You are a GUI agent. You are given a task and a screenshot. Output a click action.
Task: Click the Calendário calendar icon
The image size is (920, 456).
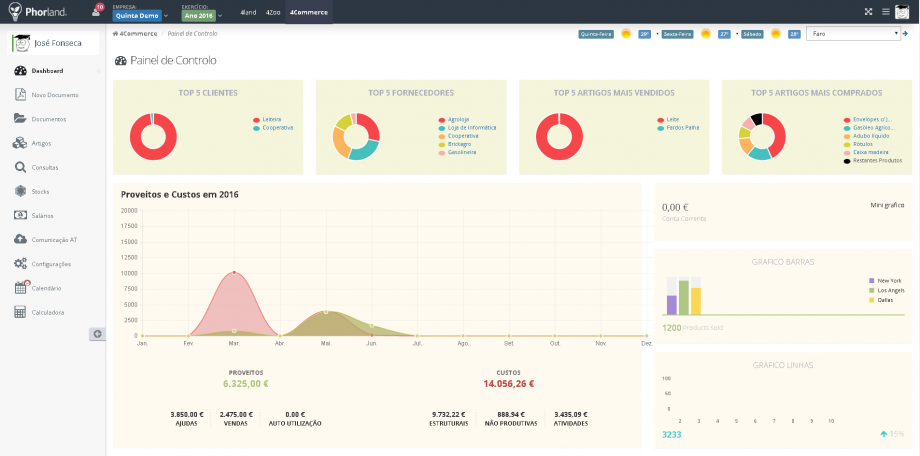(21, 288)
